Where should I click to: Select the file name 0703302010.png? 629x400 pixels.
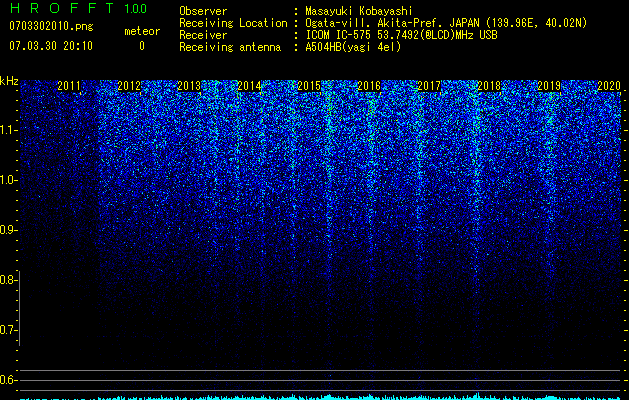coord(51,26)
